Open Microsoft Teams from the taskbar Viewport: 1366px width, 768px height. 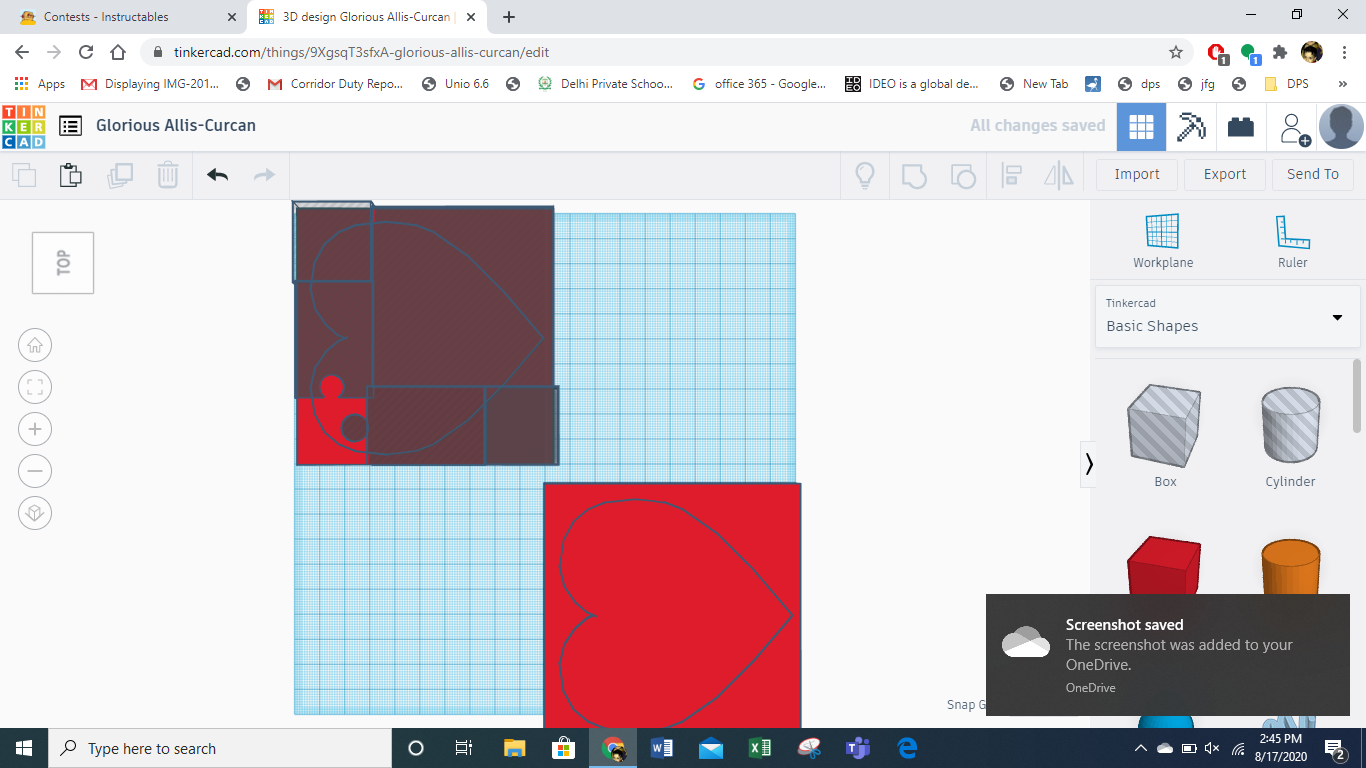click(x=858, y=748)
